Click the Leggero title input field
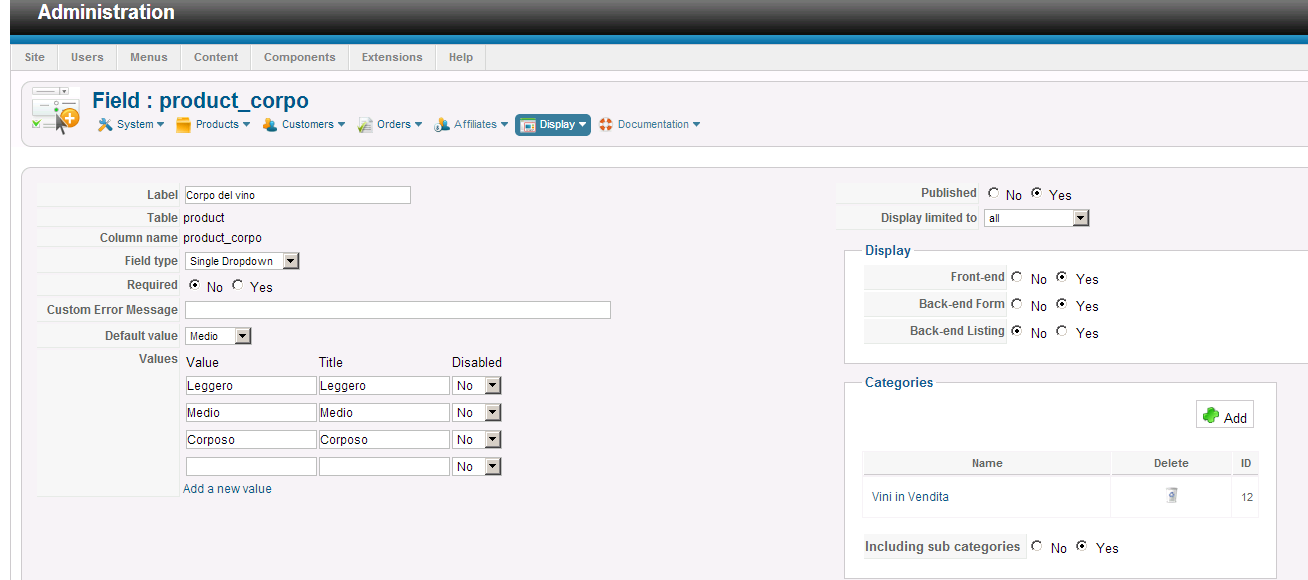The height and width of the screenshot is (580, 1308). click(x=384, y=385)
